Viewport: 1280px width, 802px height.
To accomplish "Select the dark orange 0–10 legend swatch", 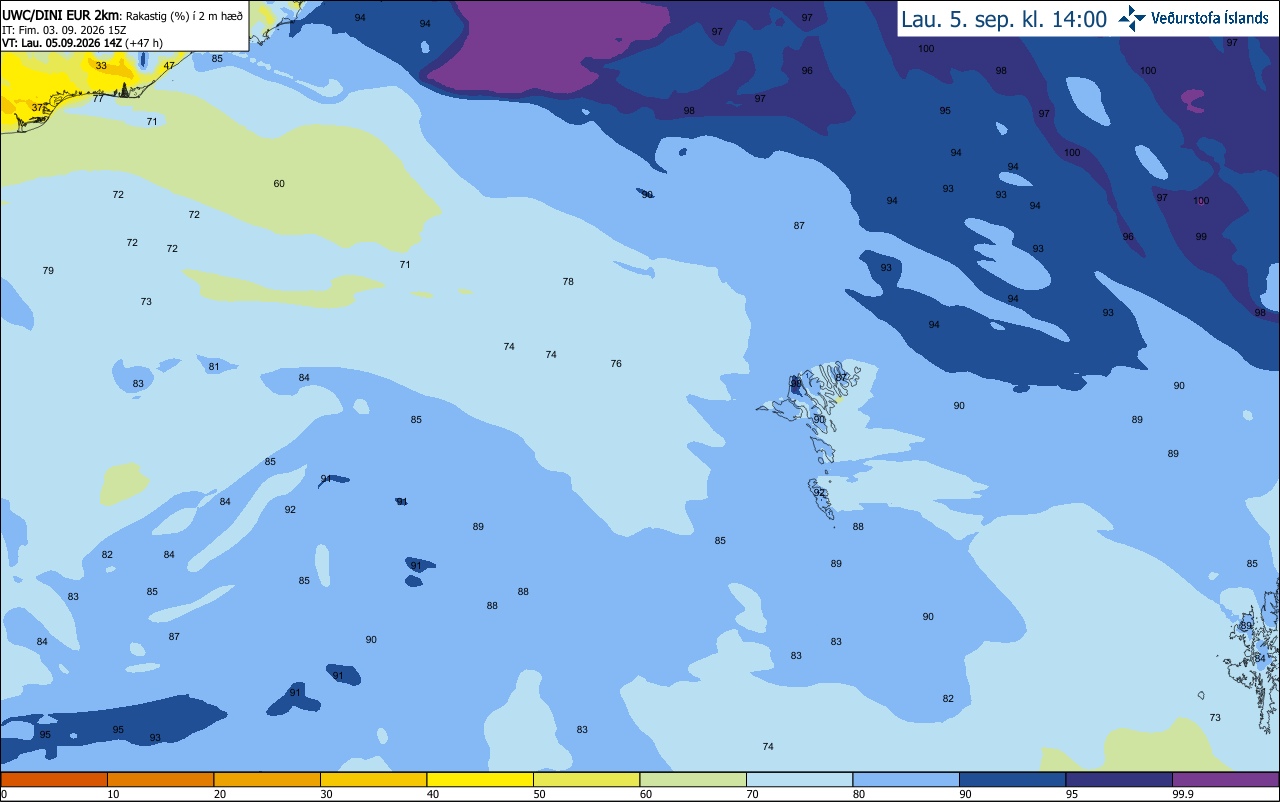I will [54, 779].
